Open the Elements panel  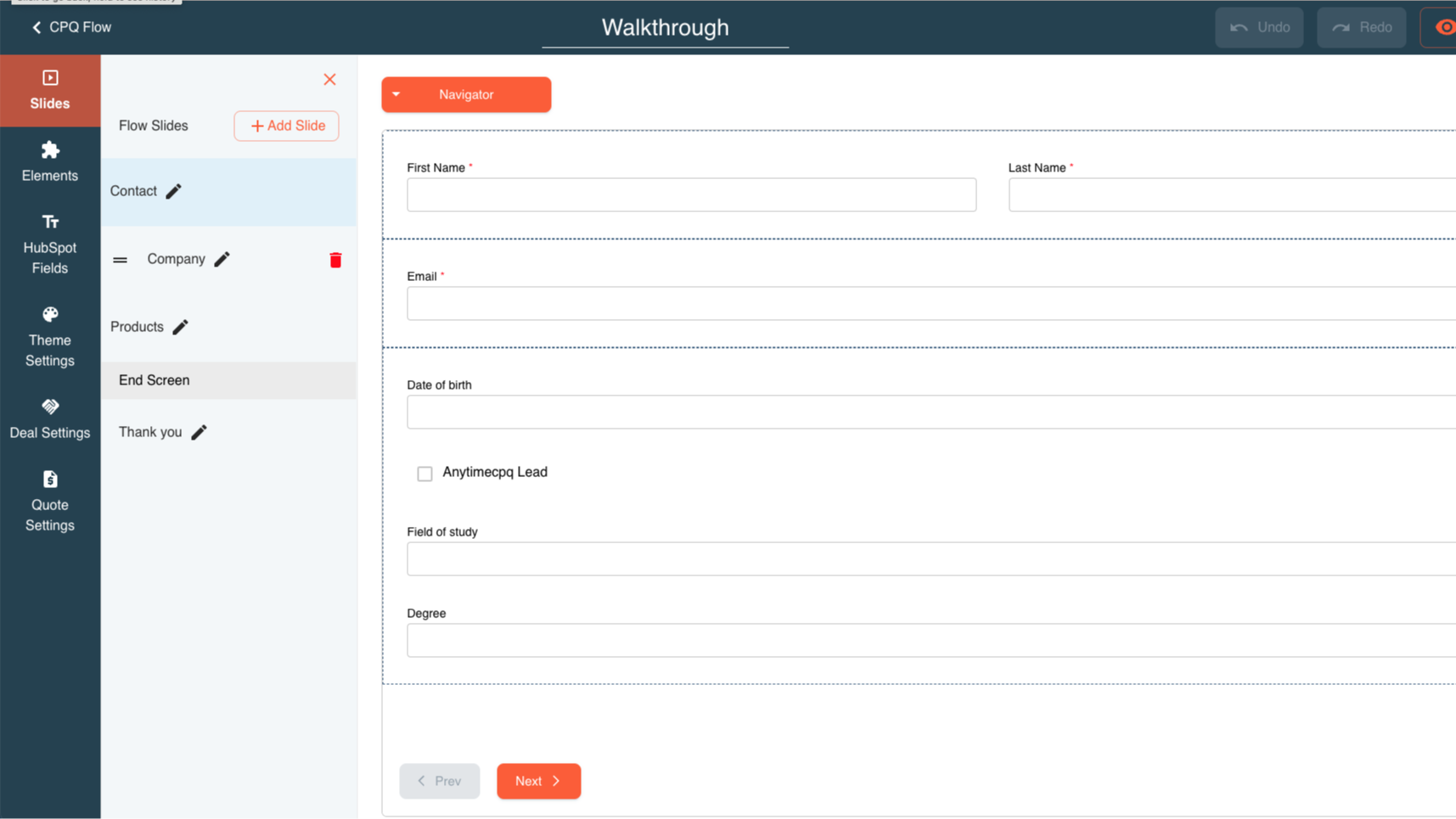[x=50, y=162]
